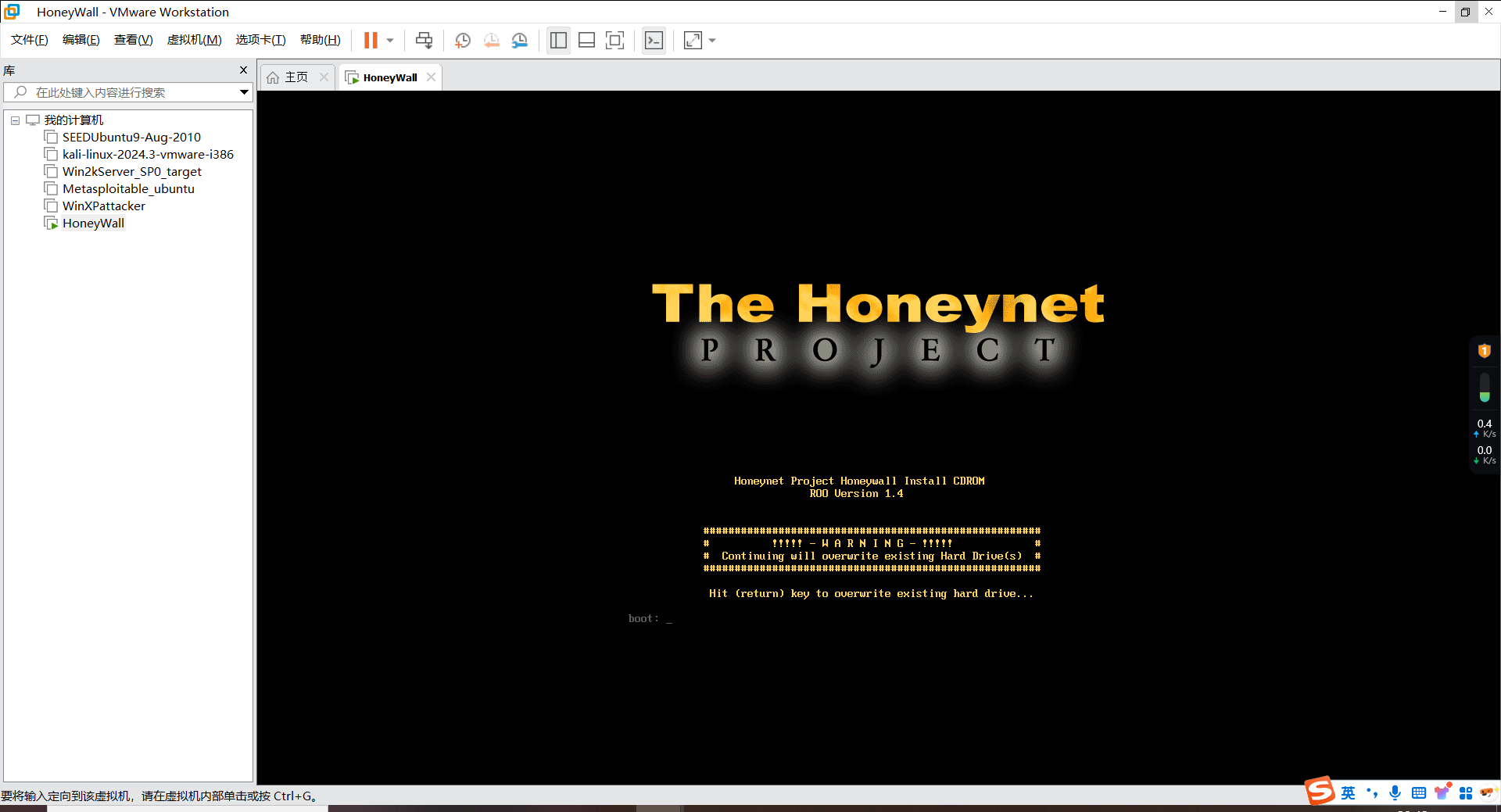Toggle the thumbnail bar view icon
The width and height of the screenshot is (1501, 812).
click(x=586, y=40)
